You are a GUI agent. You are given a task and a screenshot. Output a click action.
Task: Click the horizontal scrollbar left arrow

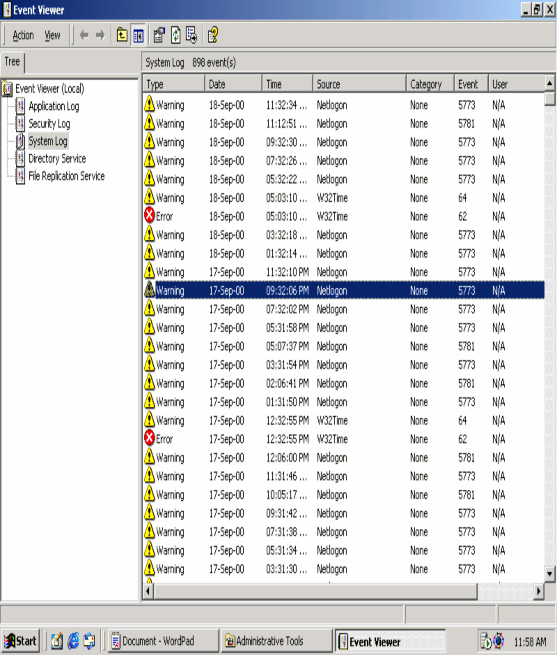[x=148, y=592]
